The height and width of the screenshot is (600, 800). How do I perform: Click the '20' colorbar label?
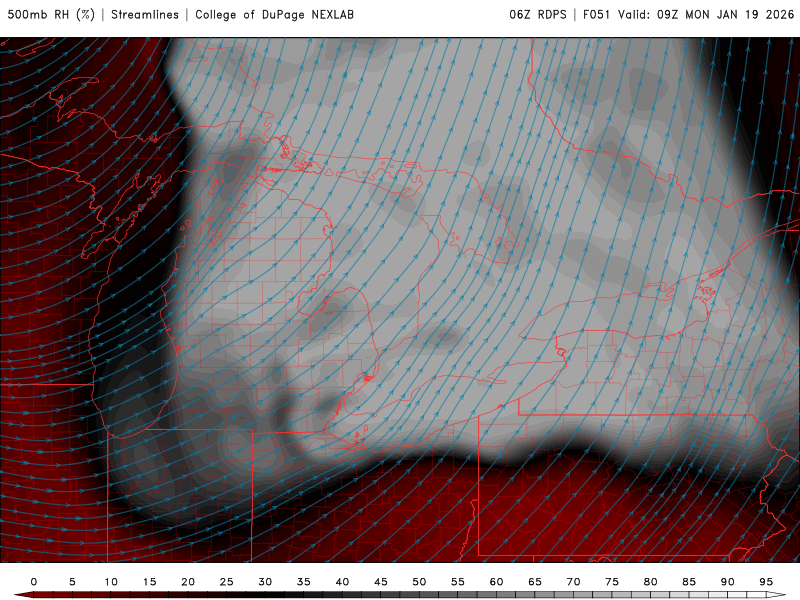point(188,582)
